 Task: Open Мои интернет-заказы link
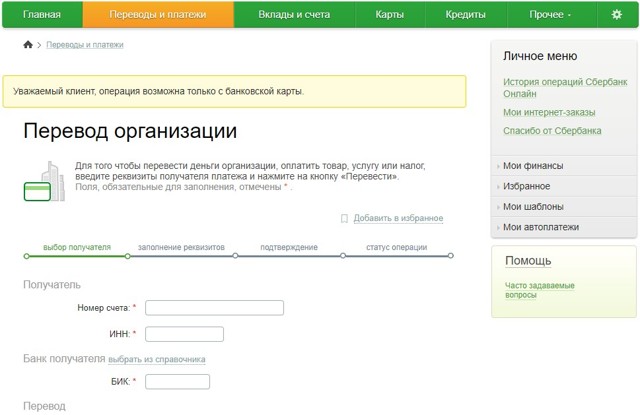549,112
